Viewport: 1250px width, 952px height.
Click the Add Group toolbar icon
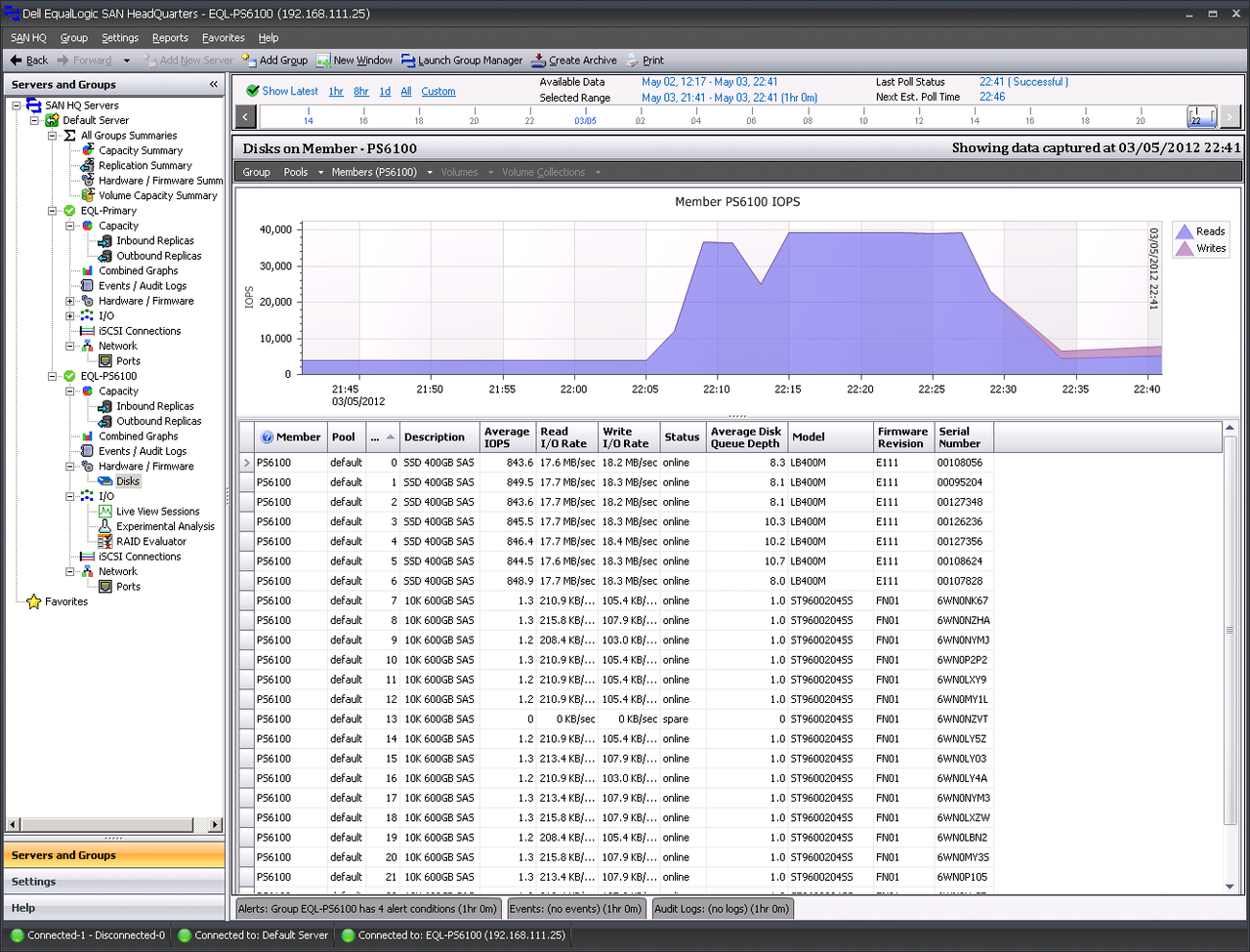coord(249,61)
